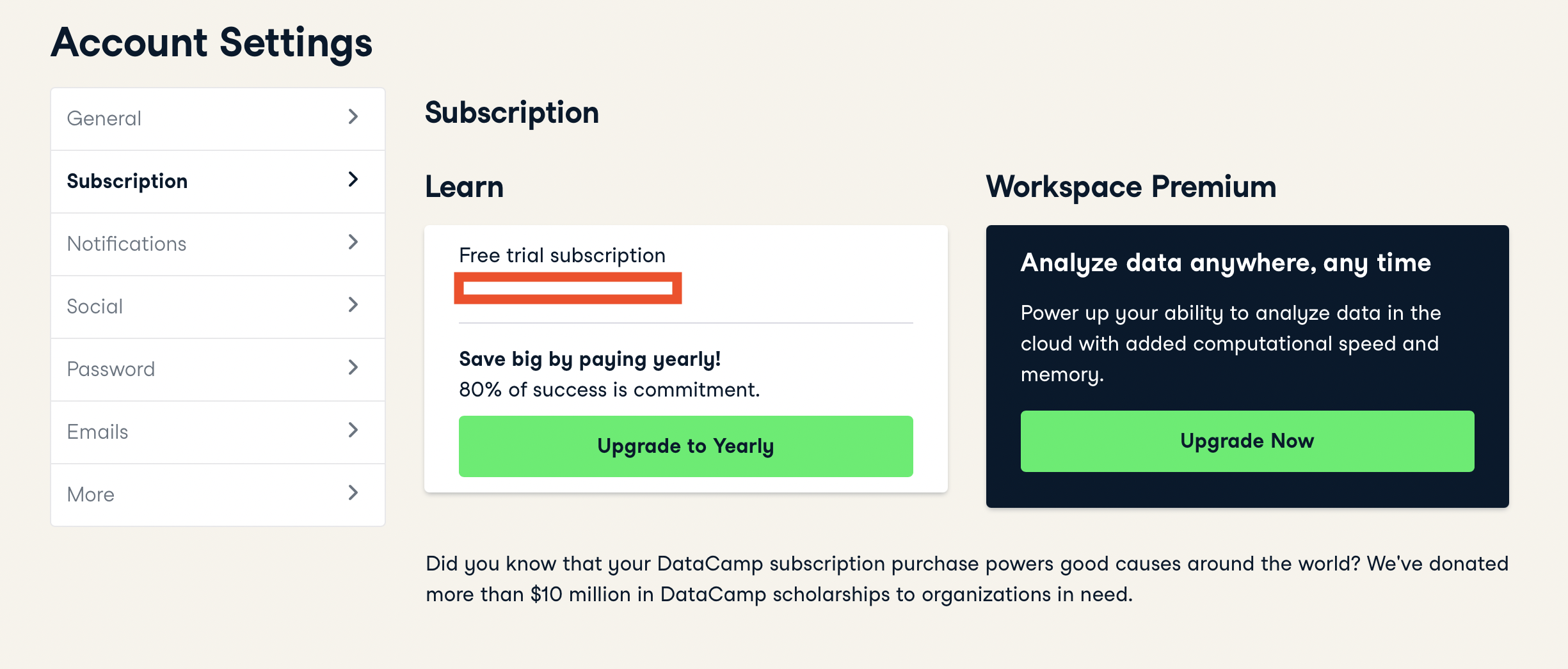Click the chevron icon in Social row
1568x669 pixels.
(x=353, y=305)
